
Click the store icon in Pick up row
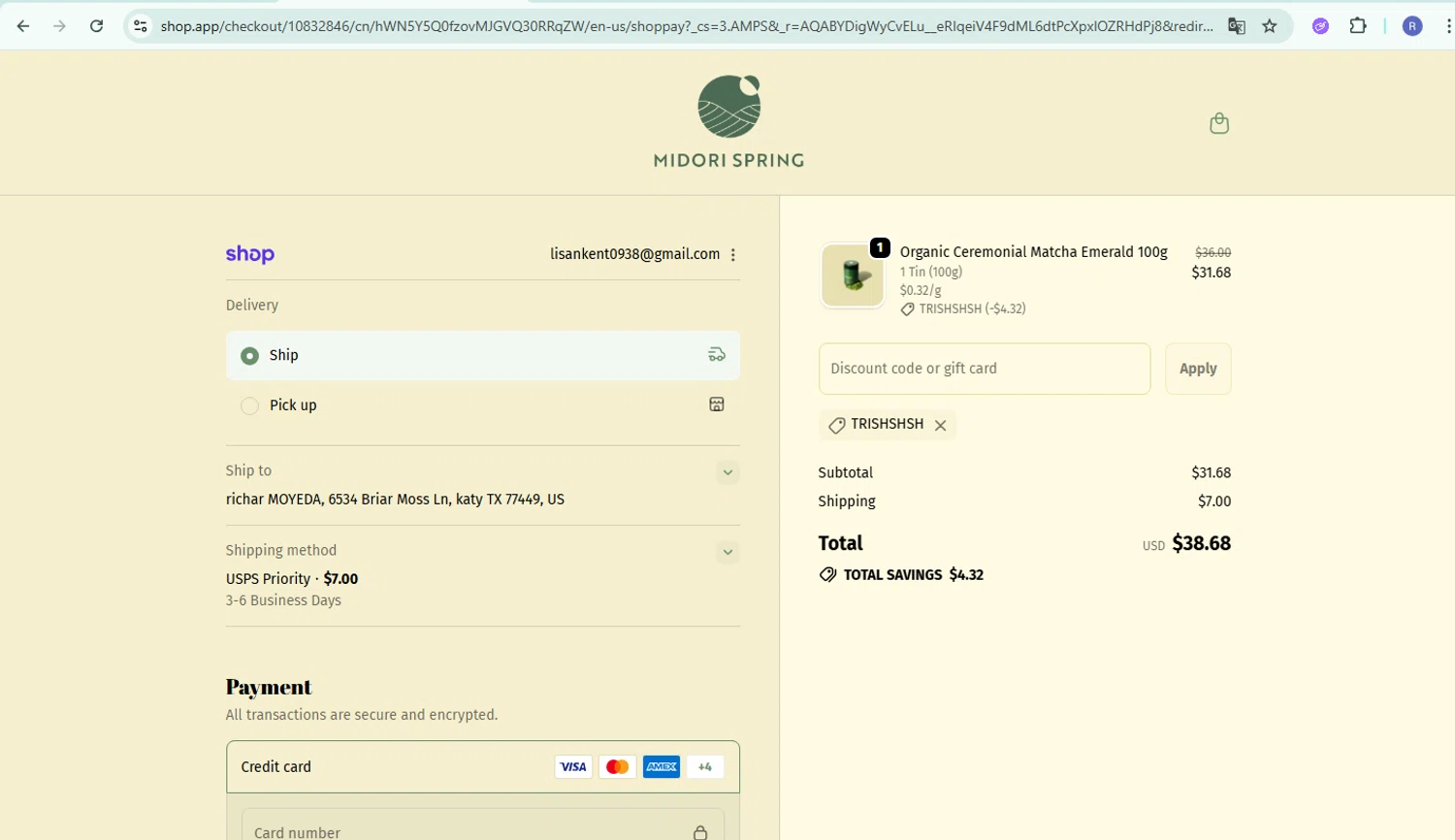tap(717, 404)
